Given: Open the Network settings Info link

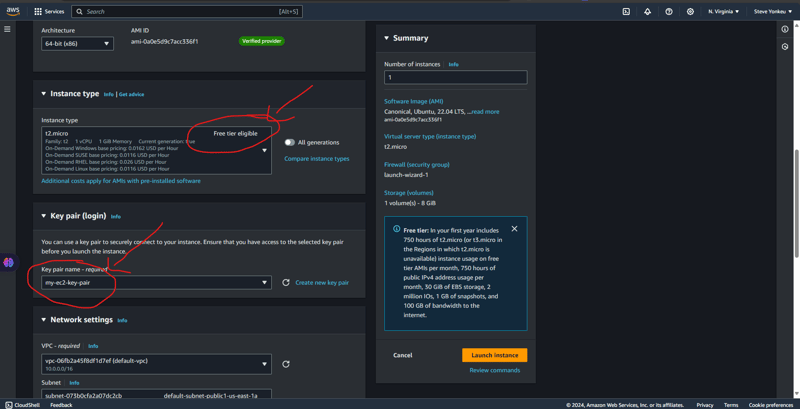Looking at the screenshot, I should pos(122,320).
